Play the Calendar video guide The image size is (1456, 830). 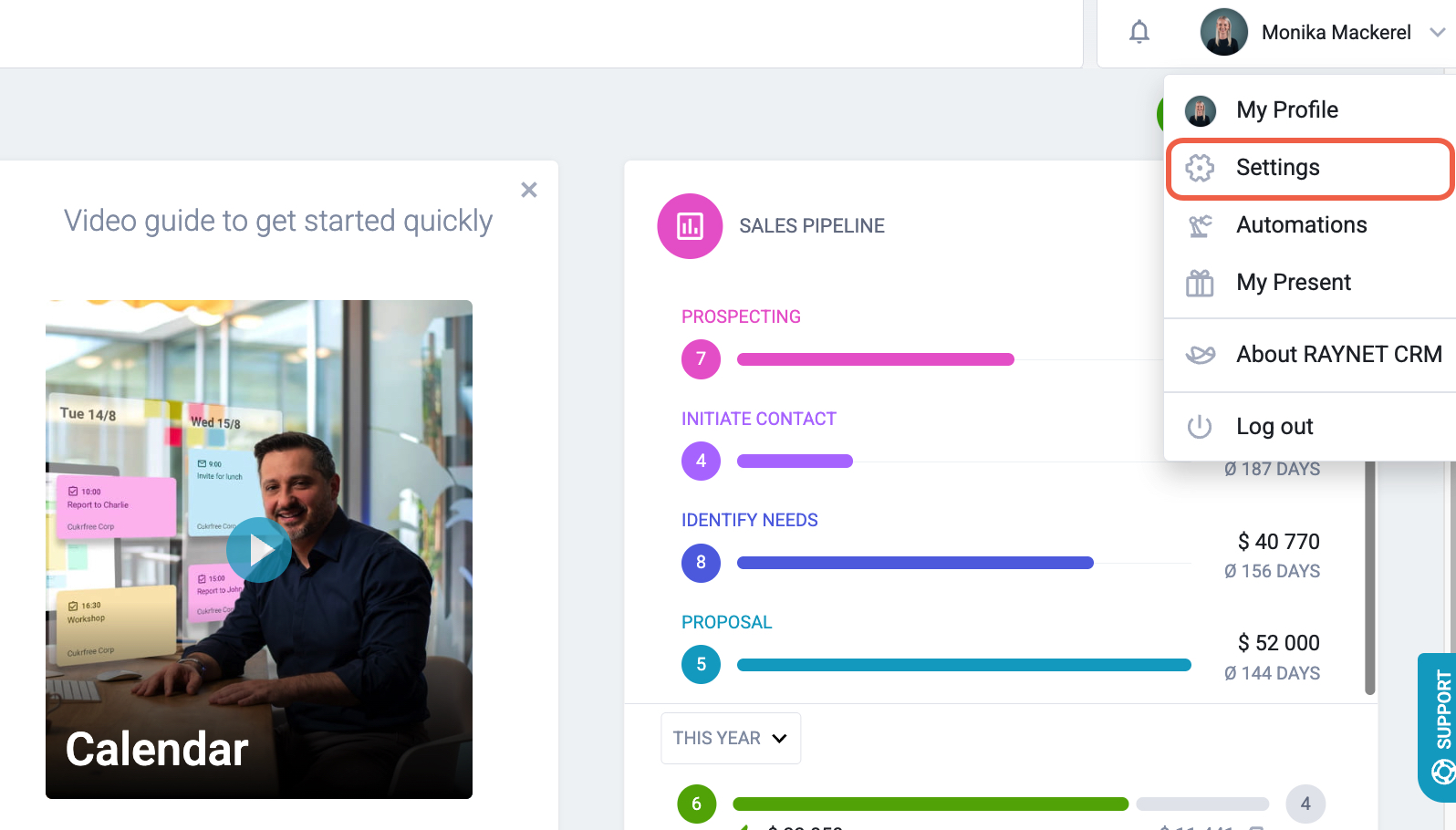(x=259, y=550)
